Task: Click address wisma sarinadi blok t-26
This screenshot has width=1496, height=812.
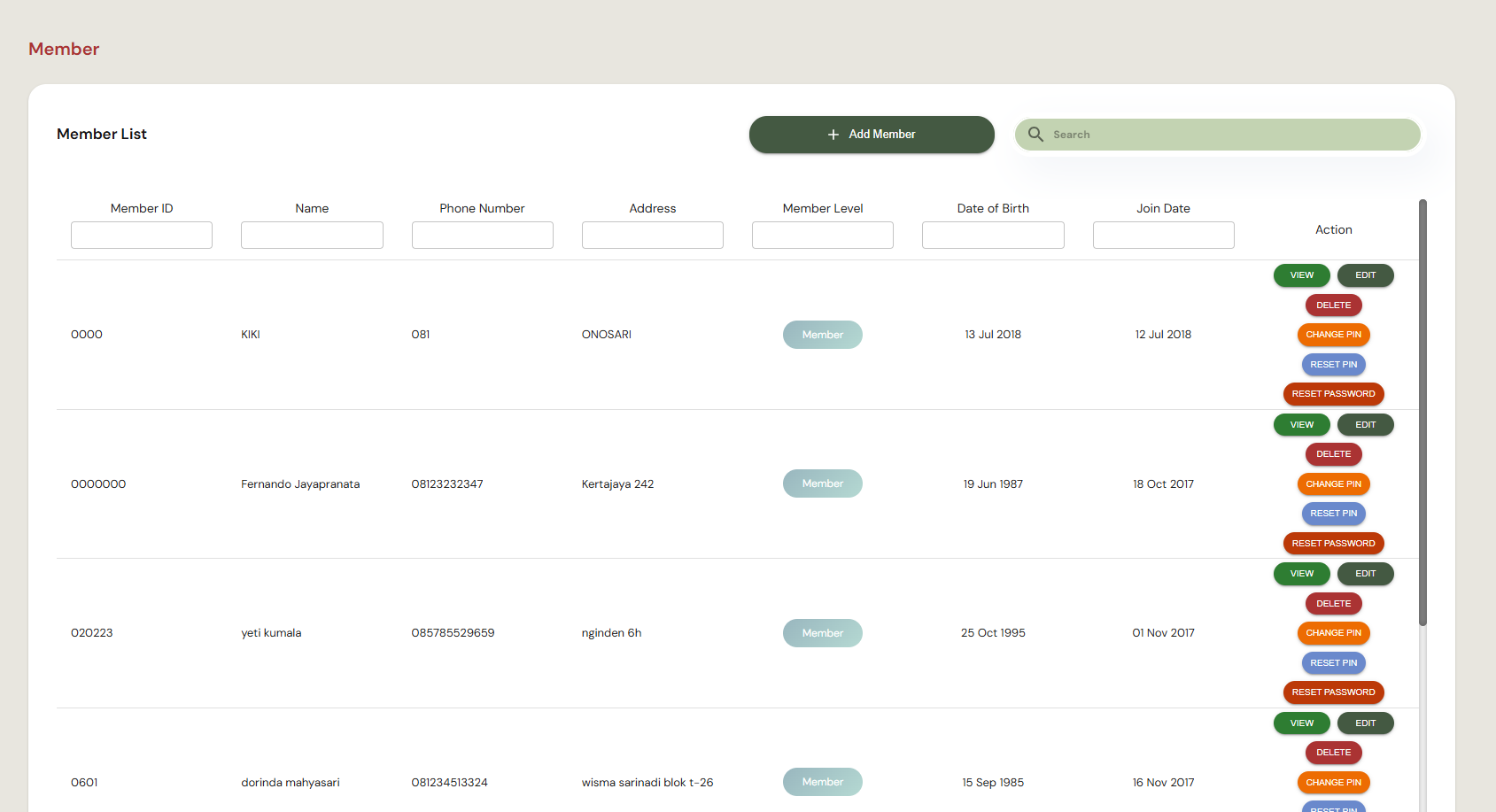Action: [647, 783]
